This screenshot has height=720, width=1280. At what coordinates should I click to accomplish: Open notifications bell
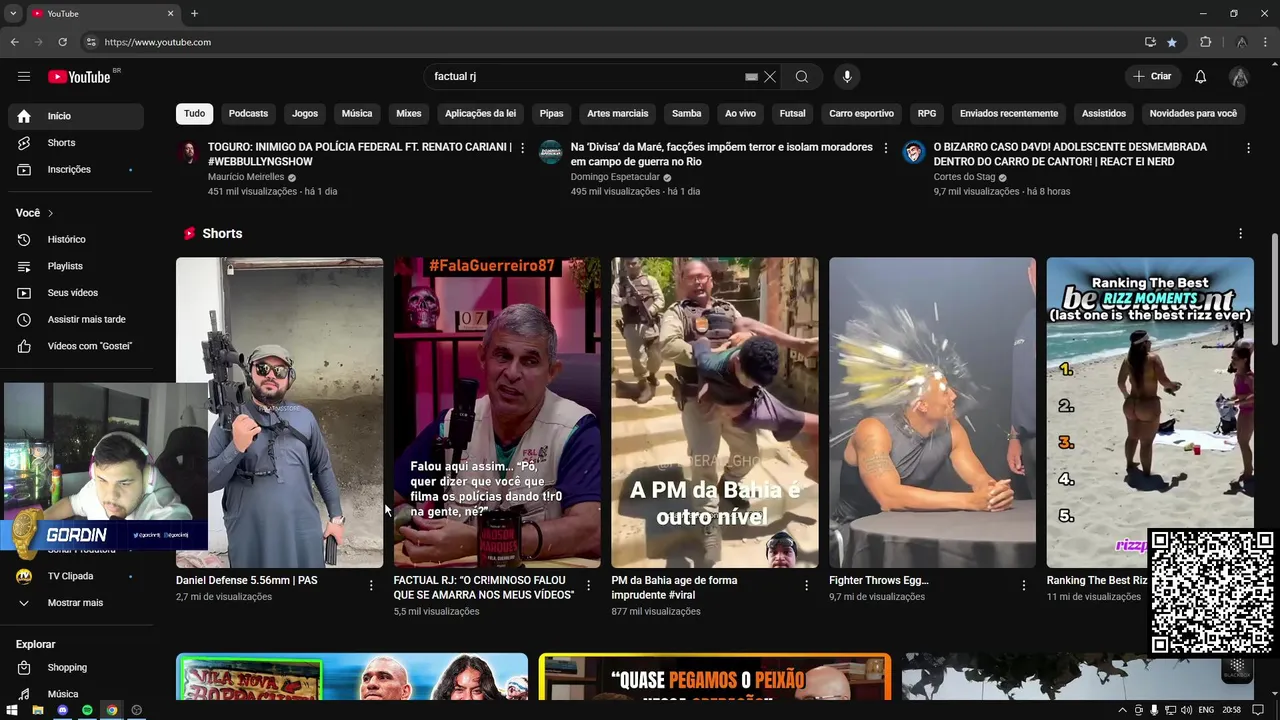pyautogui.click(x=1201, y=77)
